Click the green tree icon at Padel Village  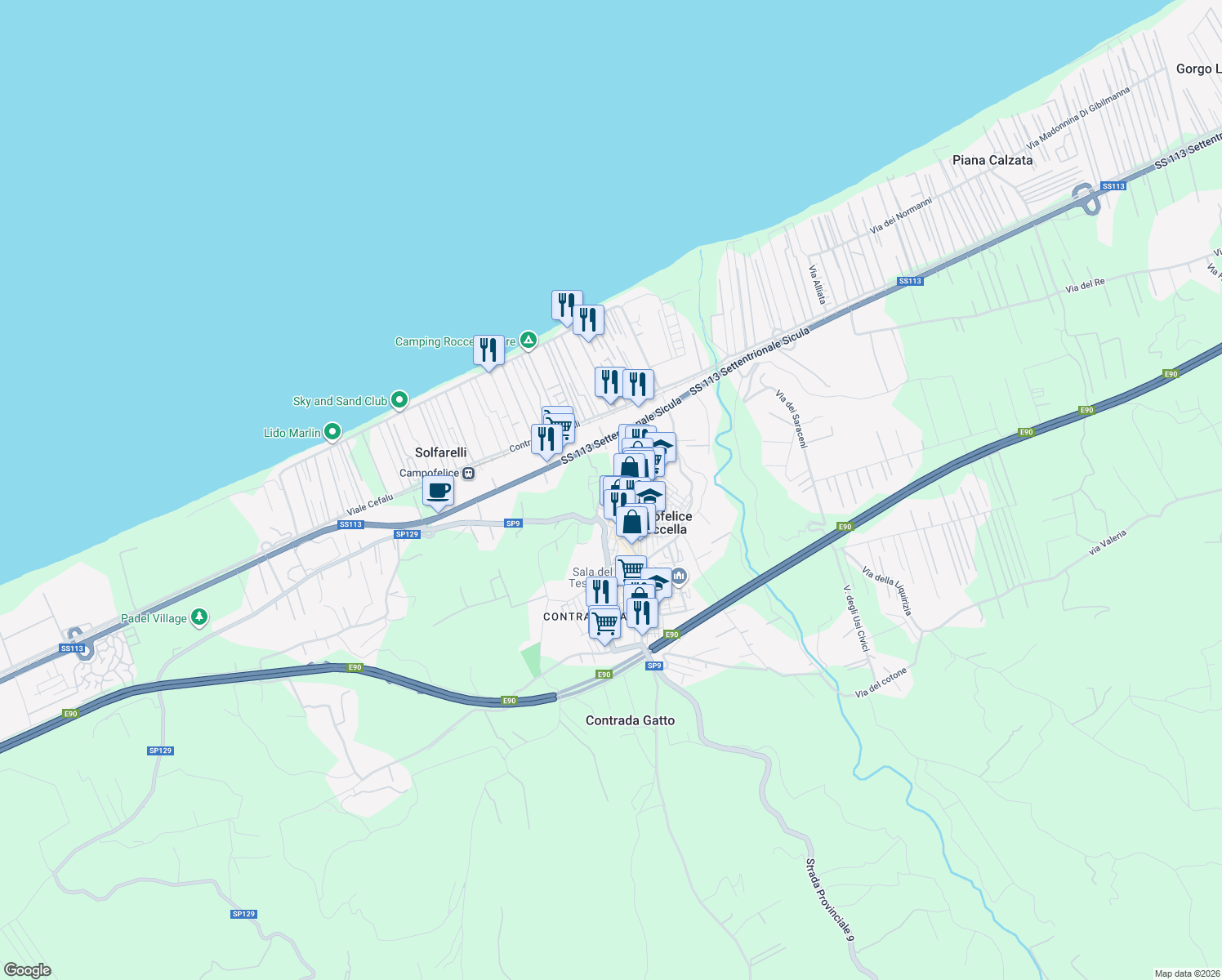click(198, 618)
